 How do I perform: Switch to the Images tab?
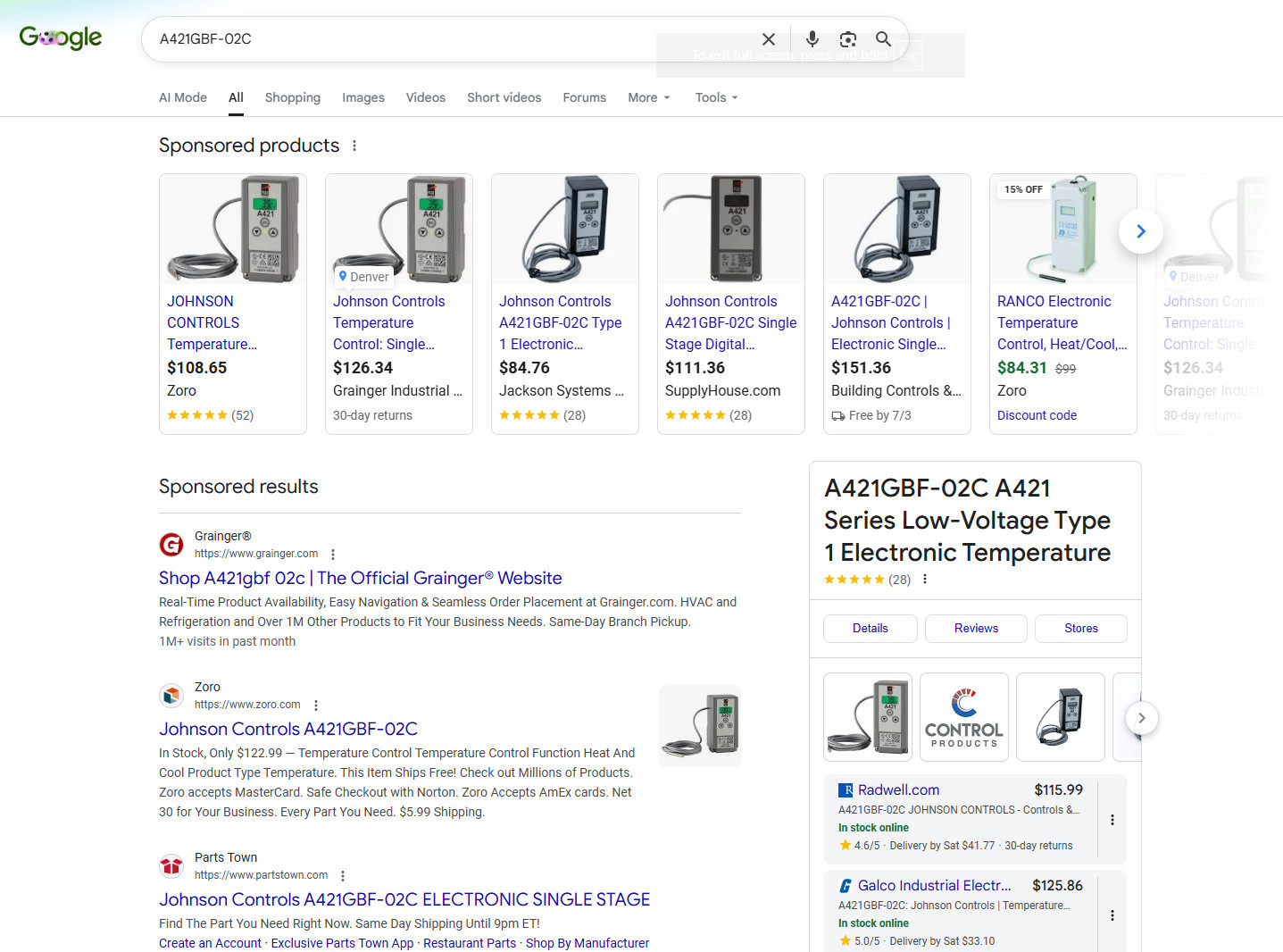363,97
